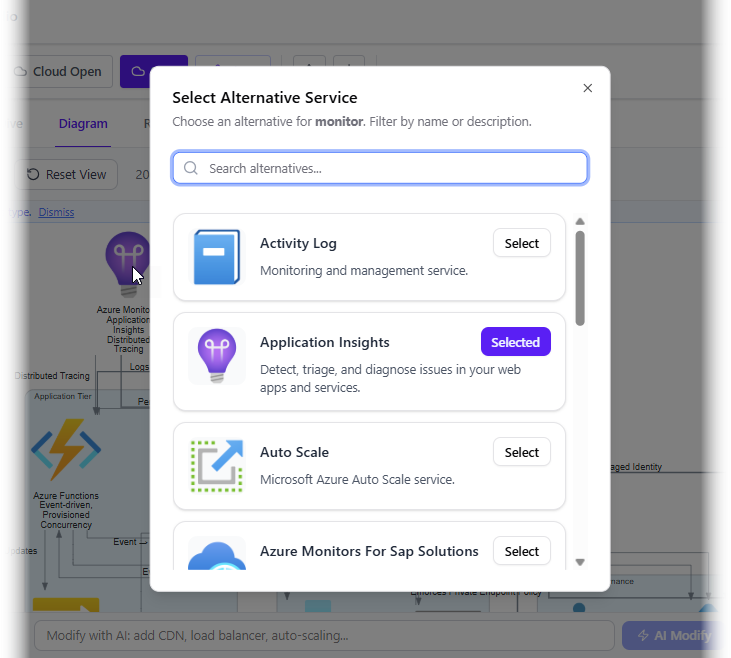Click the Auto Scale arrow icon
The height and width of the screenshot is (658, 731).
click(x=216, y=466)
